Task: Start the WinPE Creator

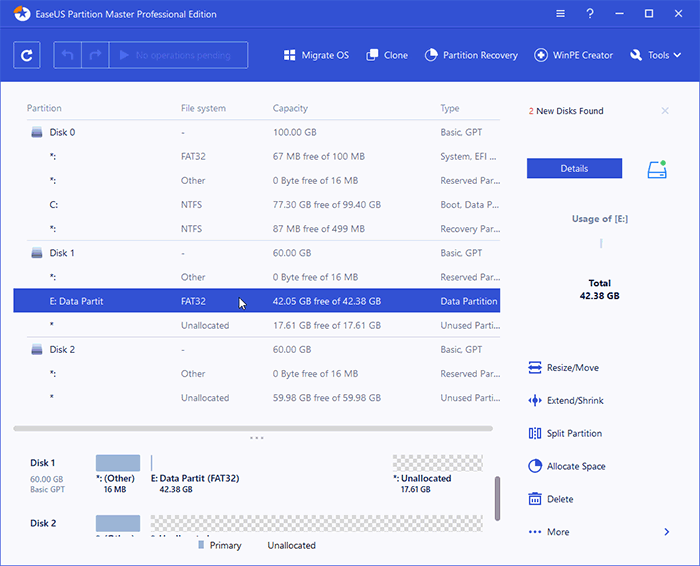Action: [574, 55]
